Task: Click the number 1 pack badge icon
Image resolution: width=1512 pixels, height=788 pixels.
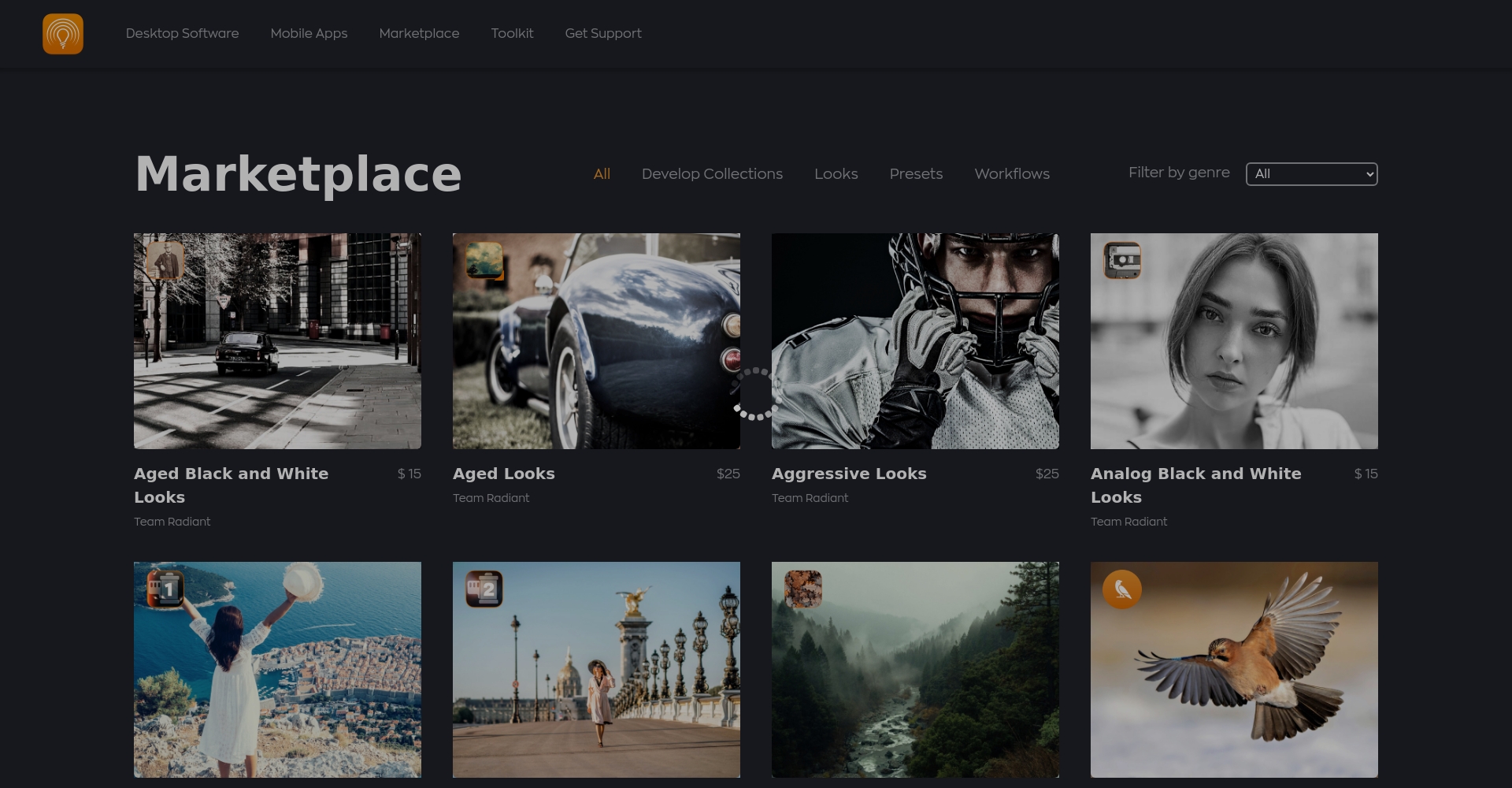Action: (x=165, y=589)
